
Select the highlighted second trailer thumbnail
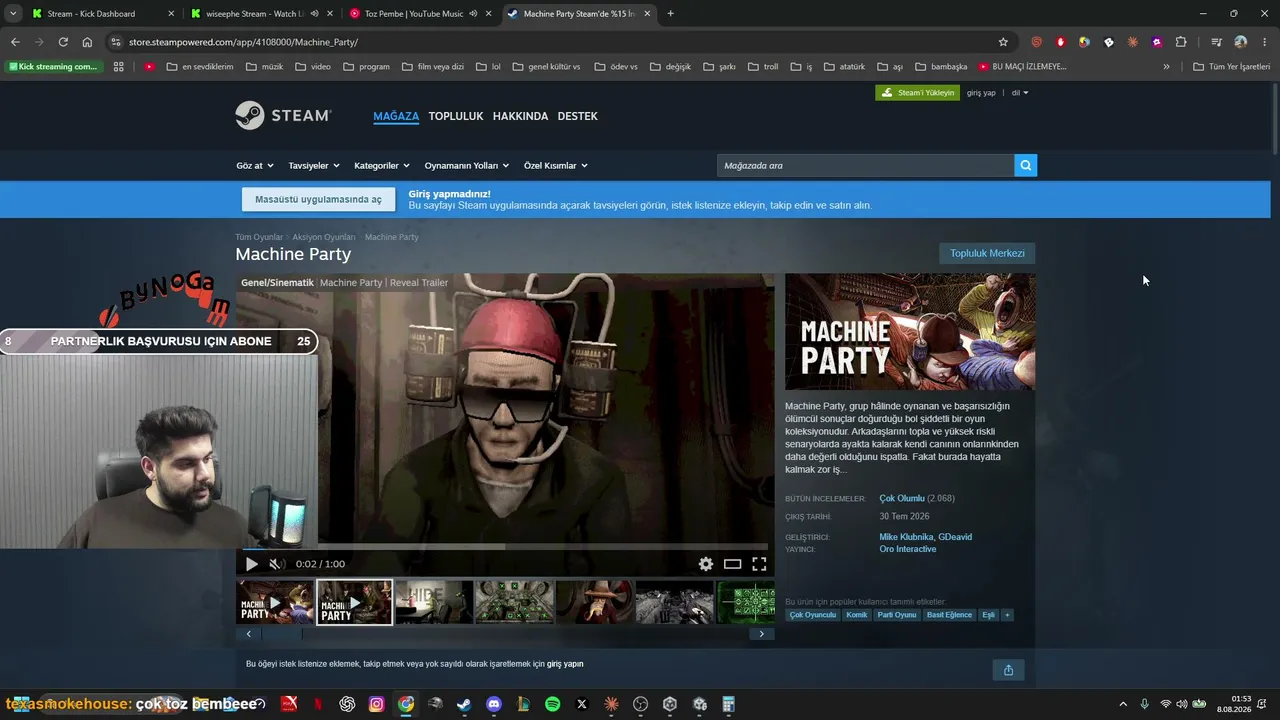tap(355, 603)
